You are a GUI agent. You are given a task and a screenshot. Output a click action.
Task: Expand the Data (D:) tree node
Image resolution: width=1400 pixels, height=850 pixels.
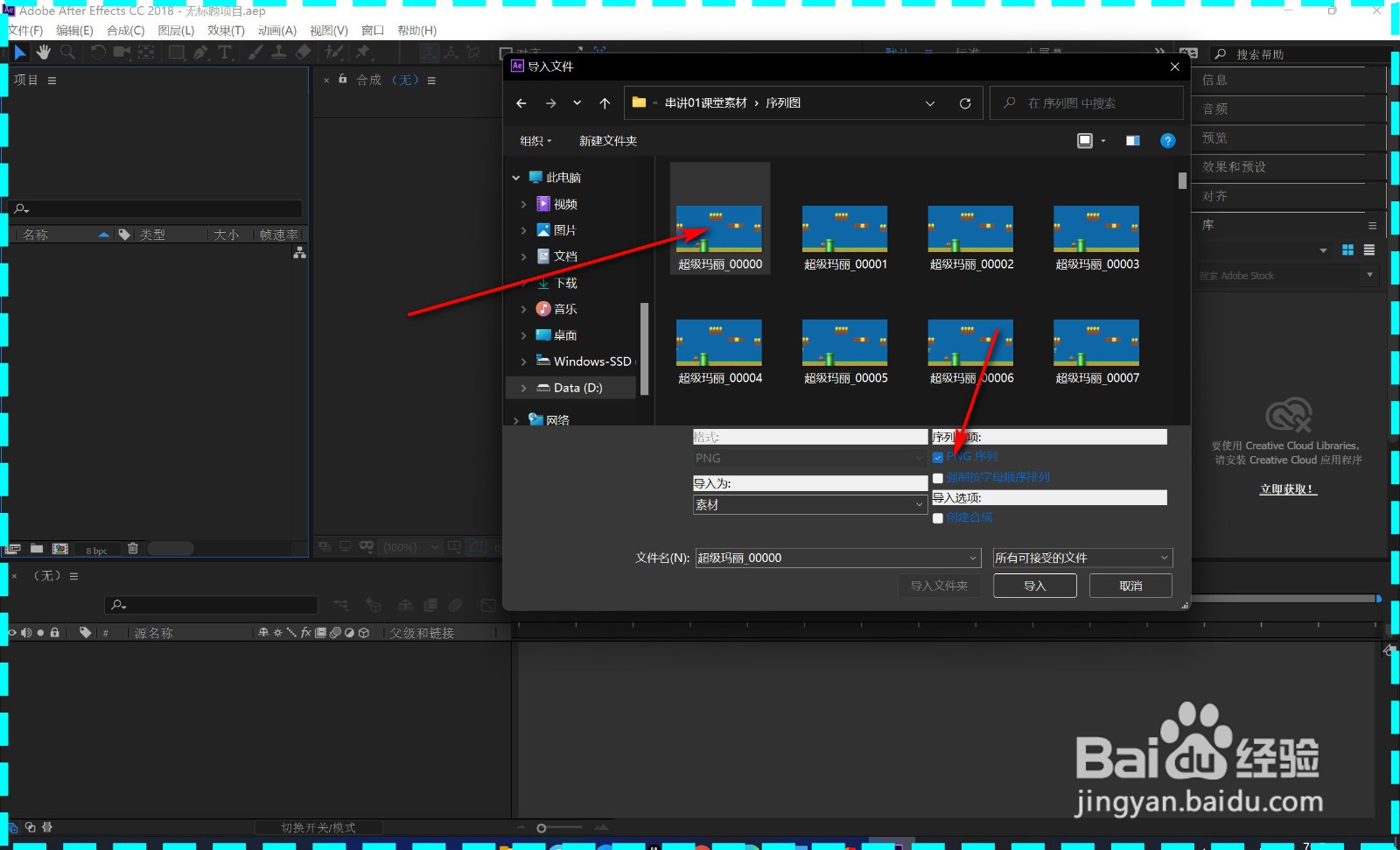(x=524, y=388)
